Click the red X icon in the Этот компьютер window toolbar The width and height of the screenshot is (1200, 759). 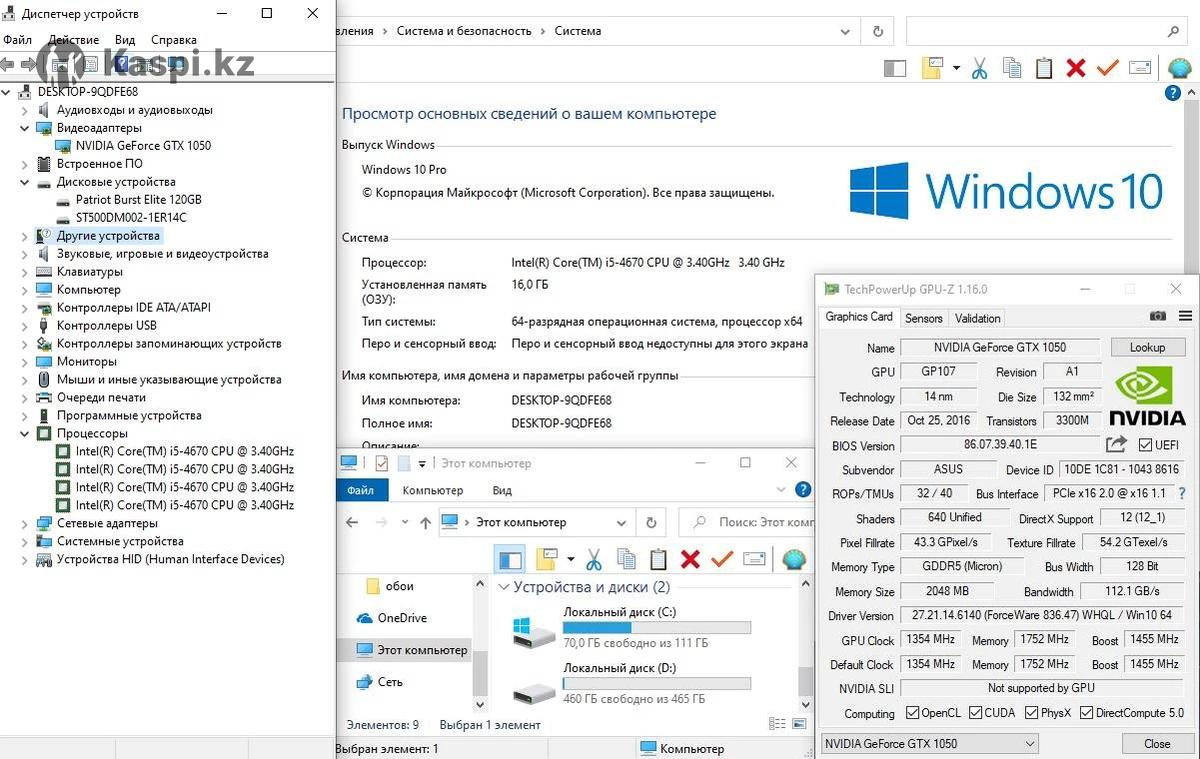(690, 559)
